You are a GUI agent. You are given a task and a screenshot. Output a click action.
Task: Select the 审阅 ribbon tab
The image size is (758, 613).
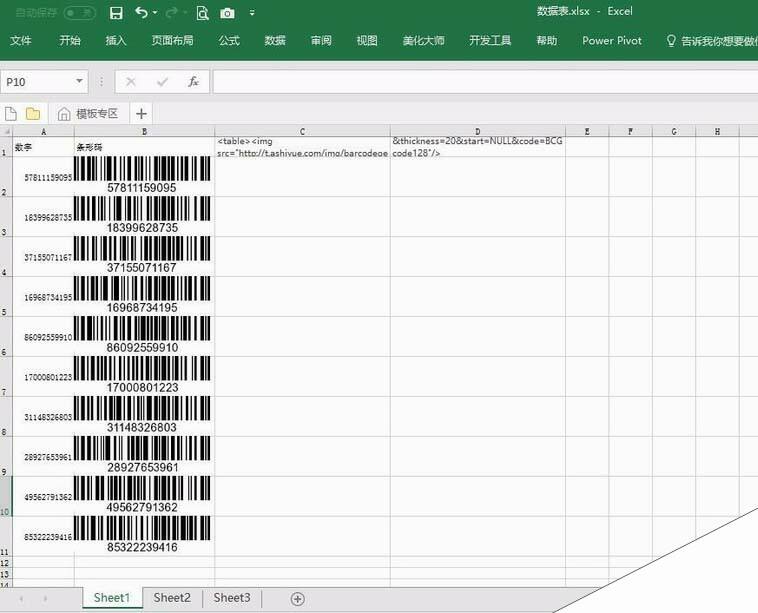pos(321,41)
